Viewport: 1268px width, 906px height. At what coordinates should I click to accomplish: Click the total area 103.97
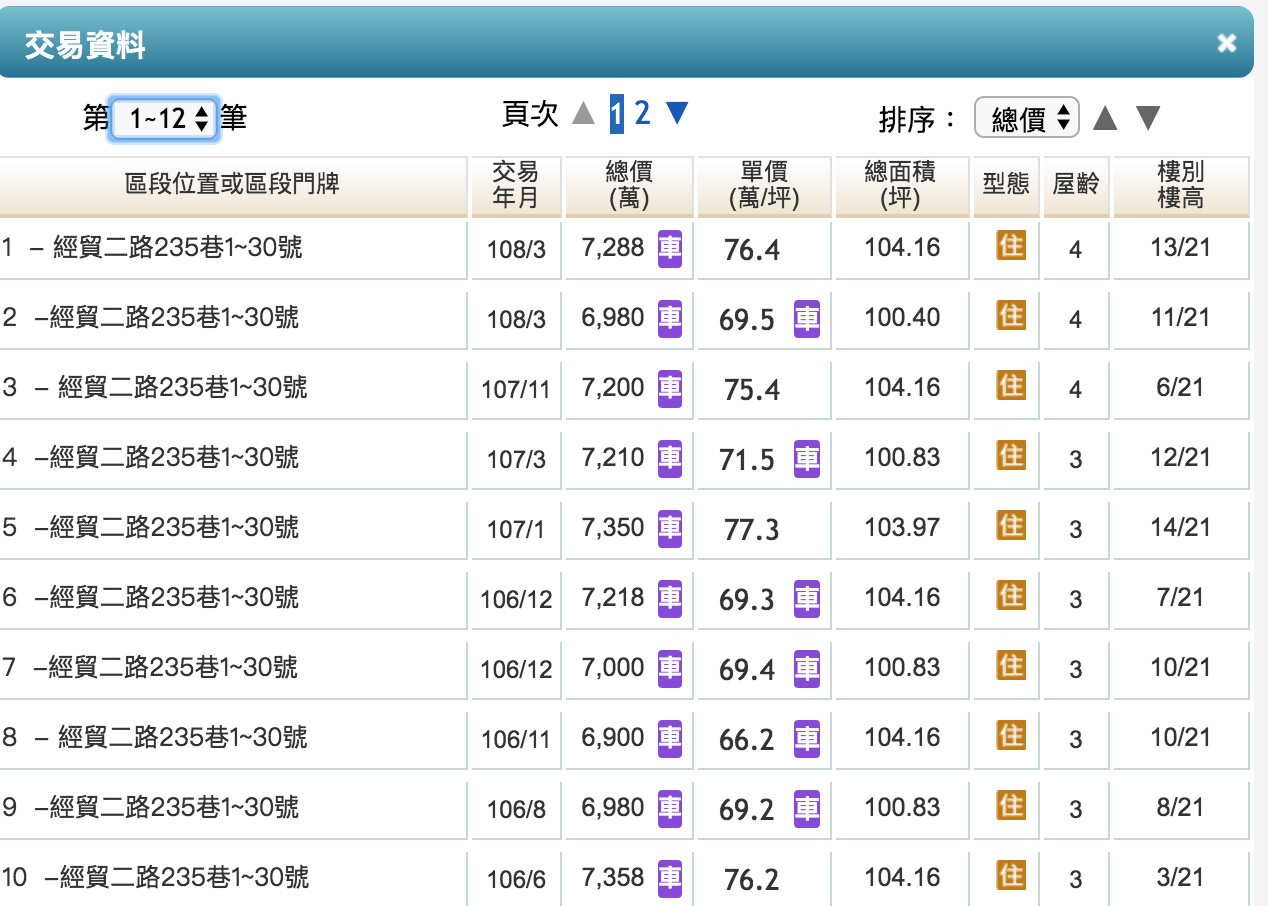tap(902, 528)
